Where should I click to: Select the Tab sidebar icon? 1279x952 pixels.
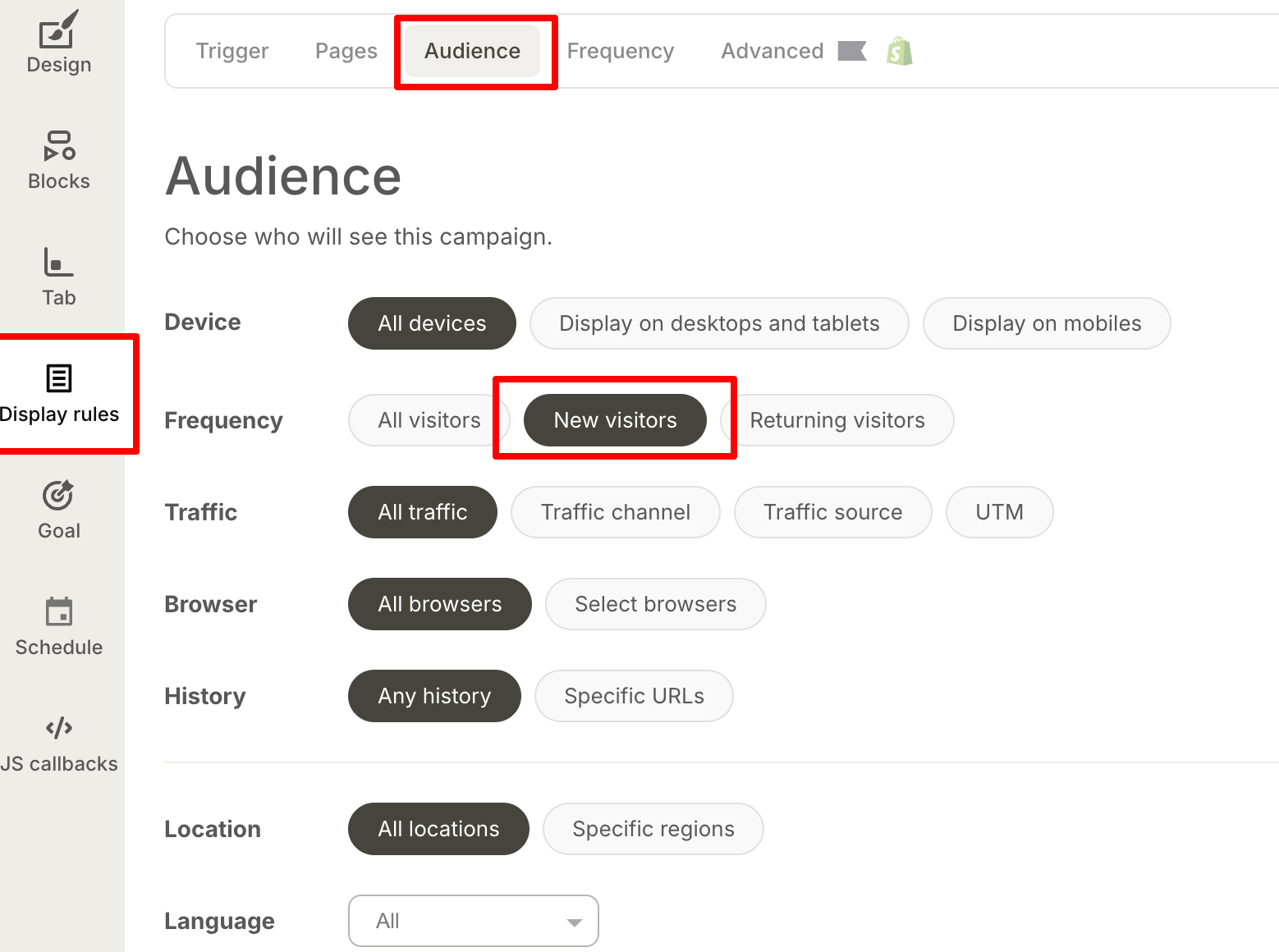tap(58, 263)
